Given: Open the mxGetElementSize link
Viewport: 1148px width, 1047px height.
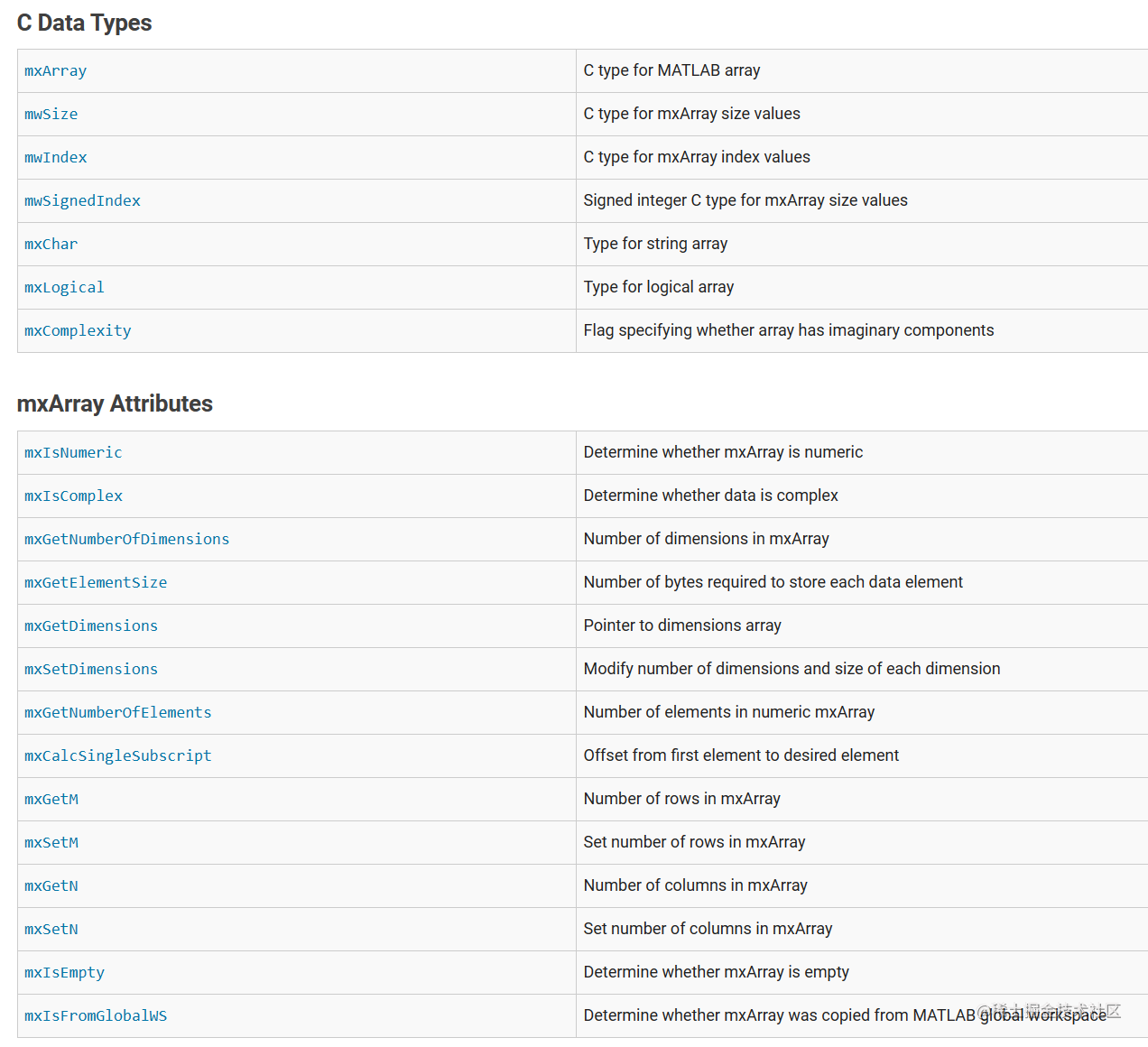Looking at the screenshot, I should coord(96,583).
